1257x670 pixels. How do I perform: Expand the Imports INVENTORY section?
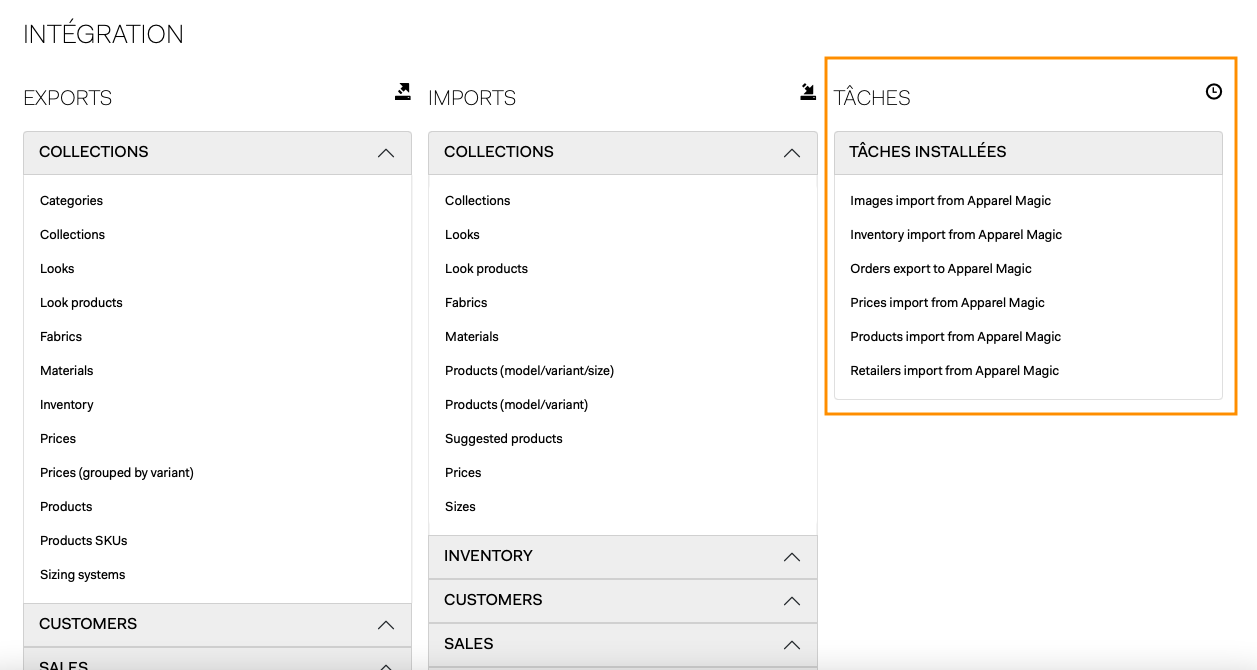pyautogui.click(x=622, y=557)
